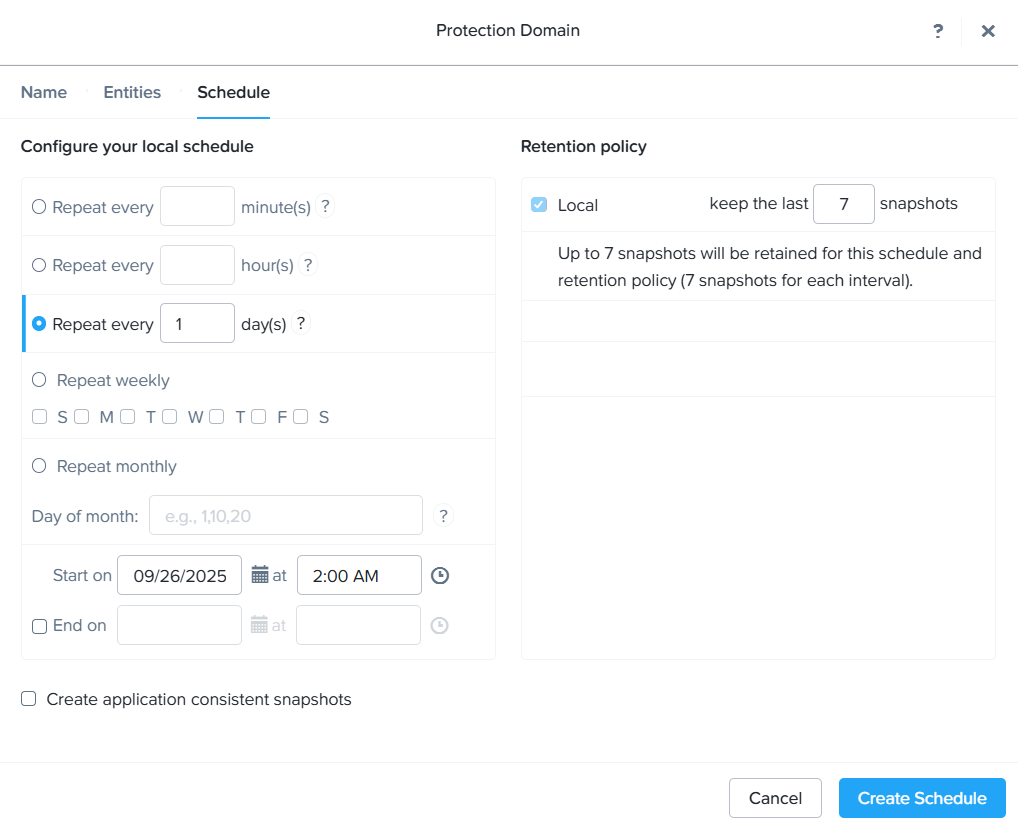This screenshot has width=1018, height=830.
Task: Uncheck the Local retention checkbox
Action: click(539, 205)
